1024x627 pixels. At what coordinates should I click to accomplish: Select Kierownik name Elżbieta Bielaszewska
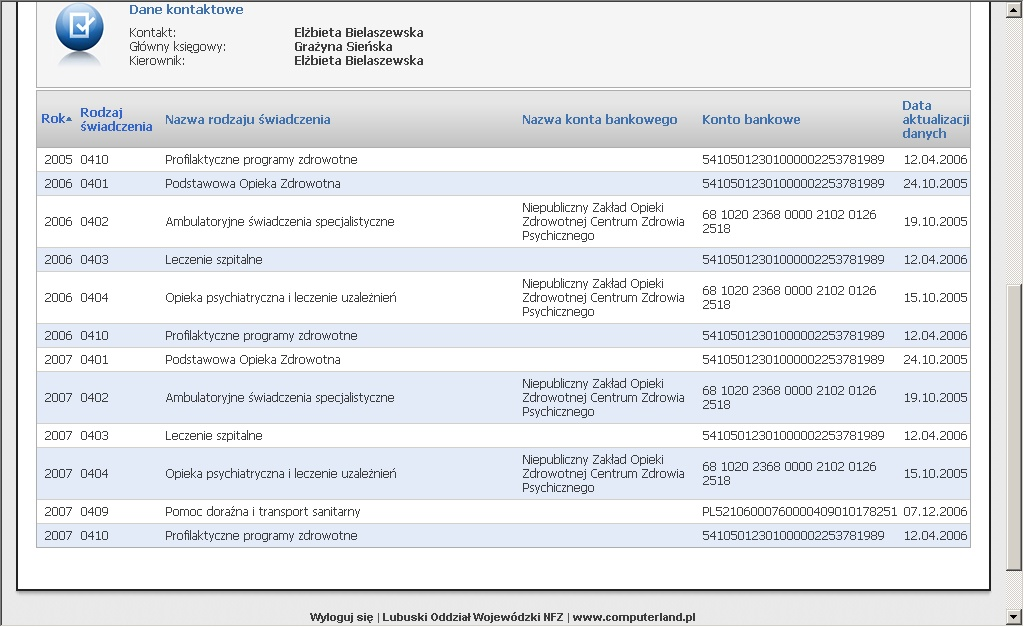[359, 61]
